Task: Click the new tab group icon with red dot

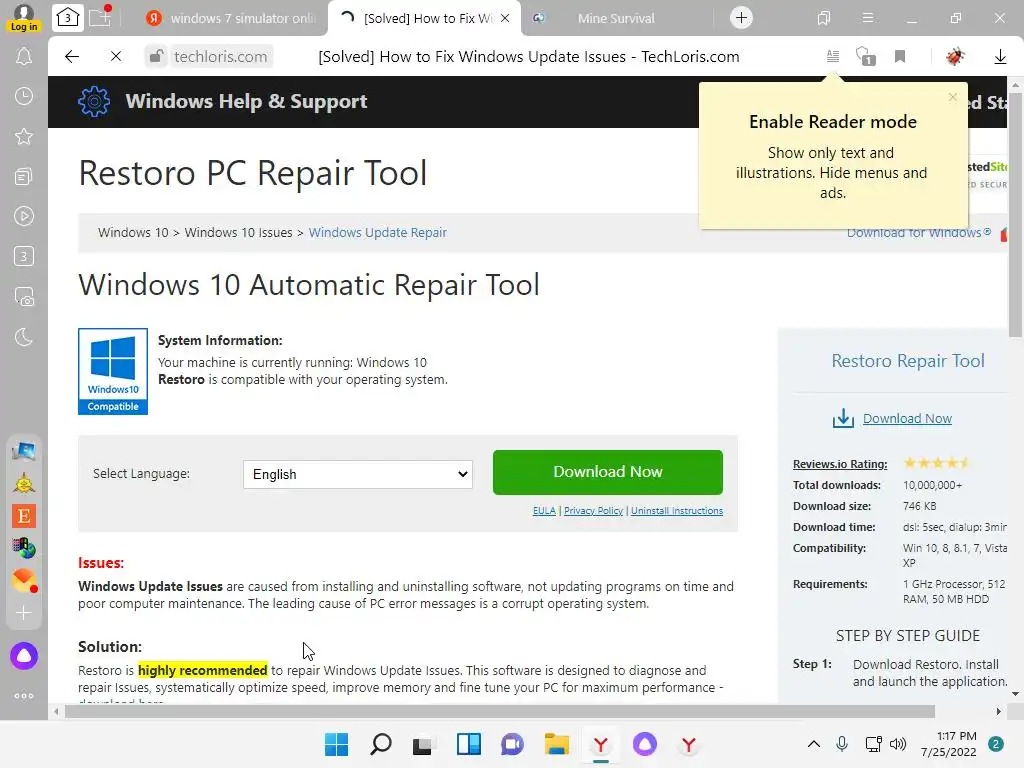Action: pos(101,17)
